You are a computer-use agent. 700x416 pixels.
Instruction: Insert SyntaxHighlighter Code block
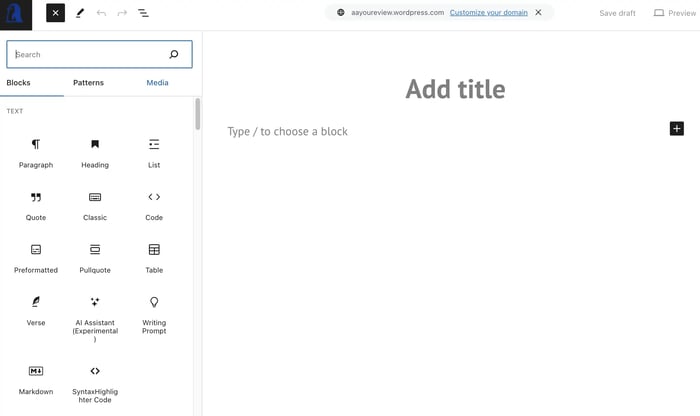[x=95, y=383]
